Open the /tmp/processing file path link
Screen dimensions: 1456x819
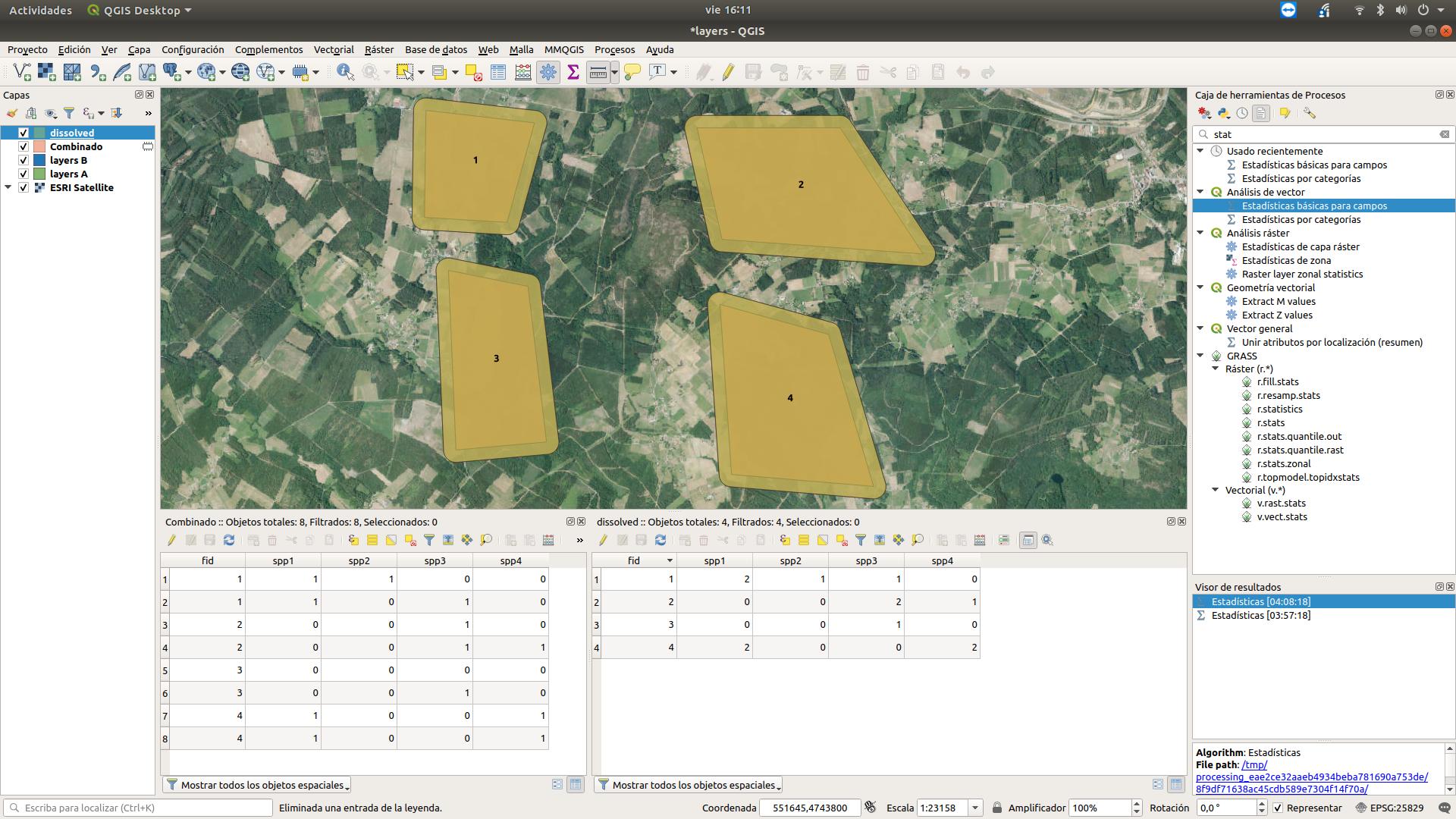point(1312,777)
